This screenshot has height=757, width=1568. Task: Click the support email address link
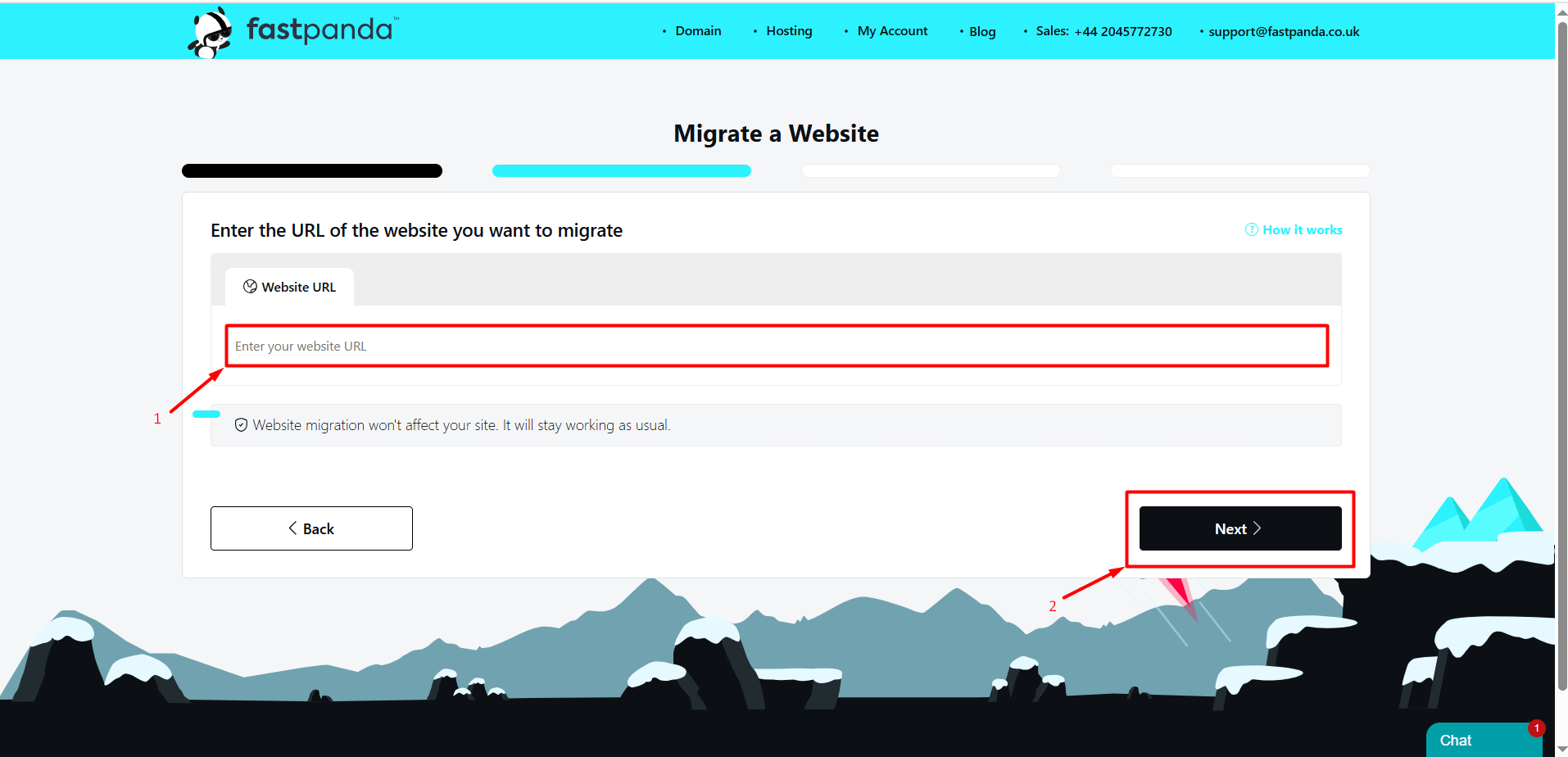click(x=1284, y=32)
